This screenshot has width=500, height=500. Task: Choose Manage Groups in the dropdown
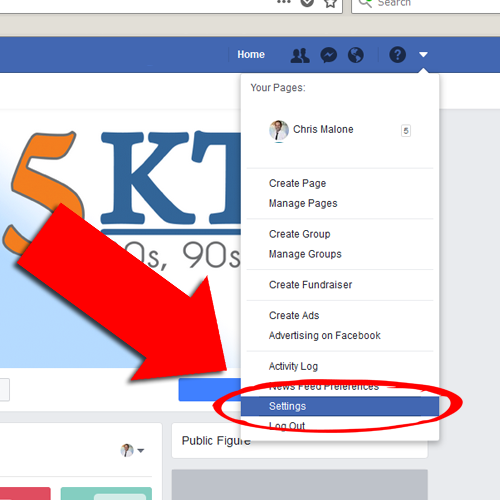tap(305, 254)
